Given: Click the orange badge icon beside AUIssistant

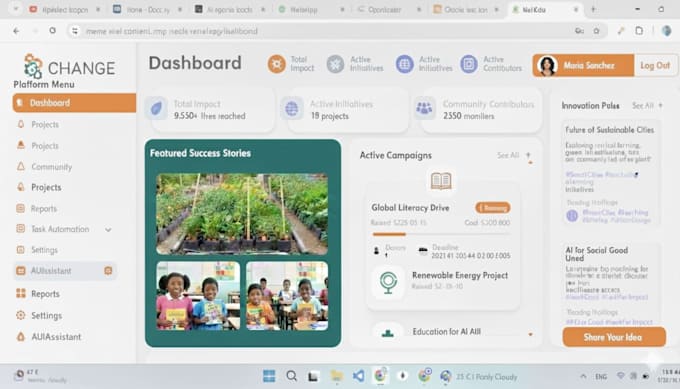Looking at the screenshot, I should click(x=108, y=271).
